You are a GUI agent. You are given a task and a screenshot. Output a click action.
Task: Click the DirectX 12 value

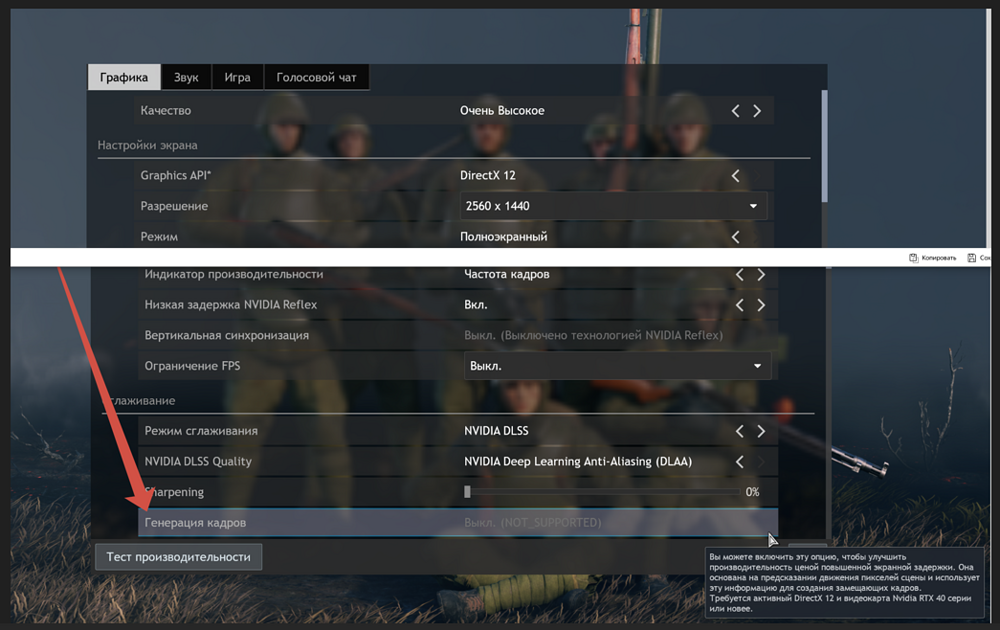[x=488, y=175]
